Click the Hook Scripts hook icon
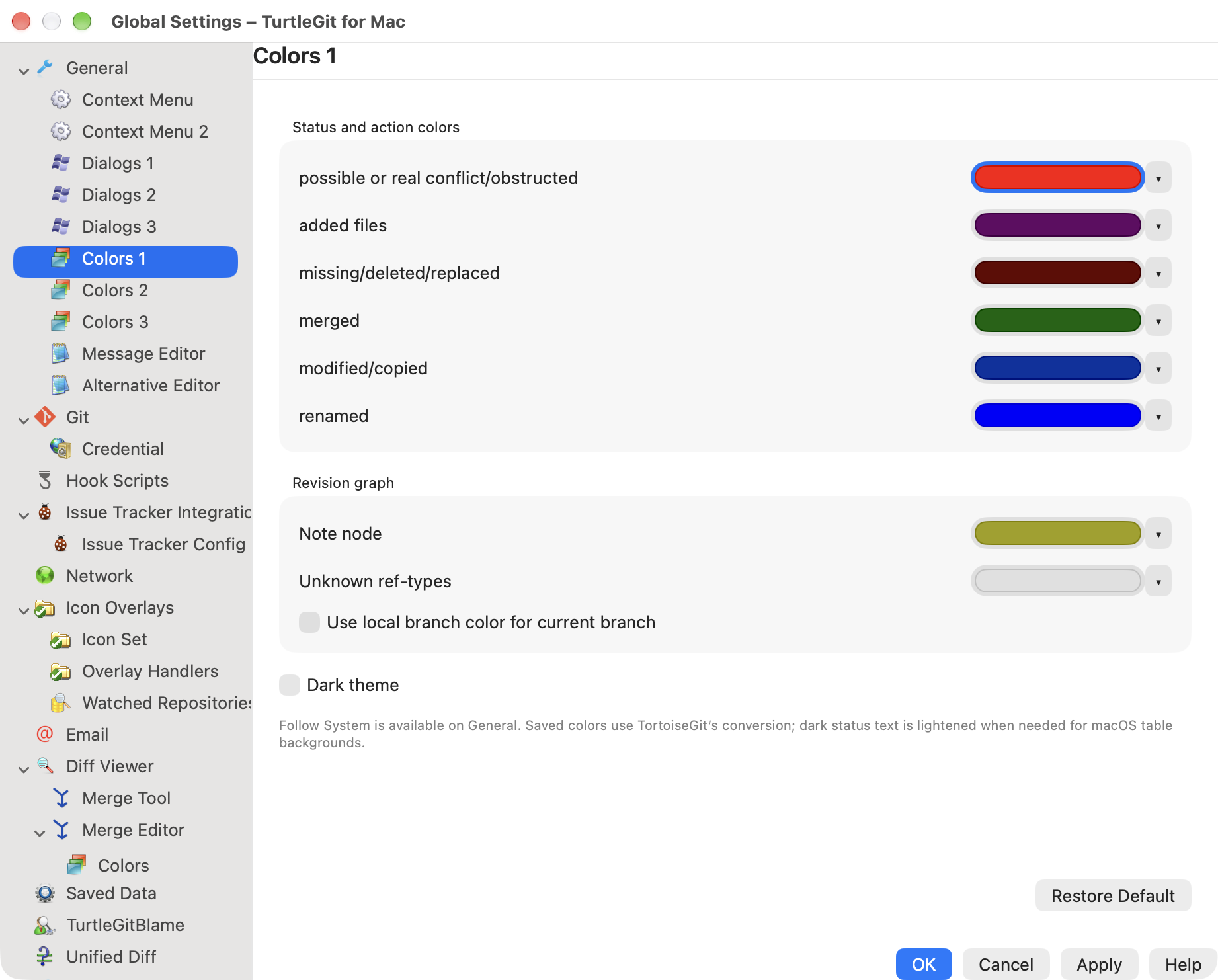 (x=45, y=480)
